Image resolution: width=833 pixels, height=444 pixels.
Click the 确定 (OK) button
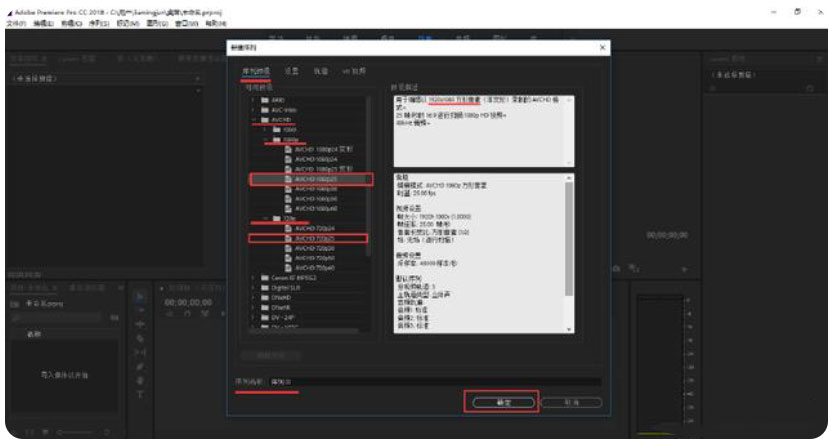(x=502, y=402)
